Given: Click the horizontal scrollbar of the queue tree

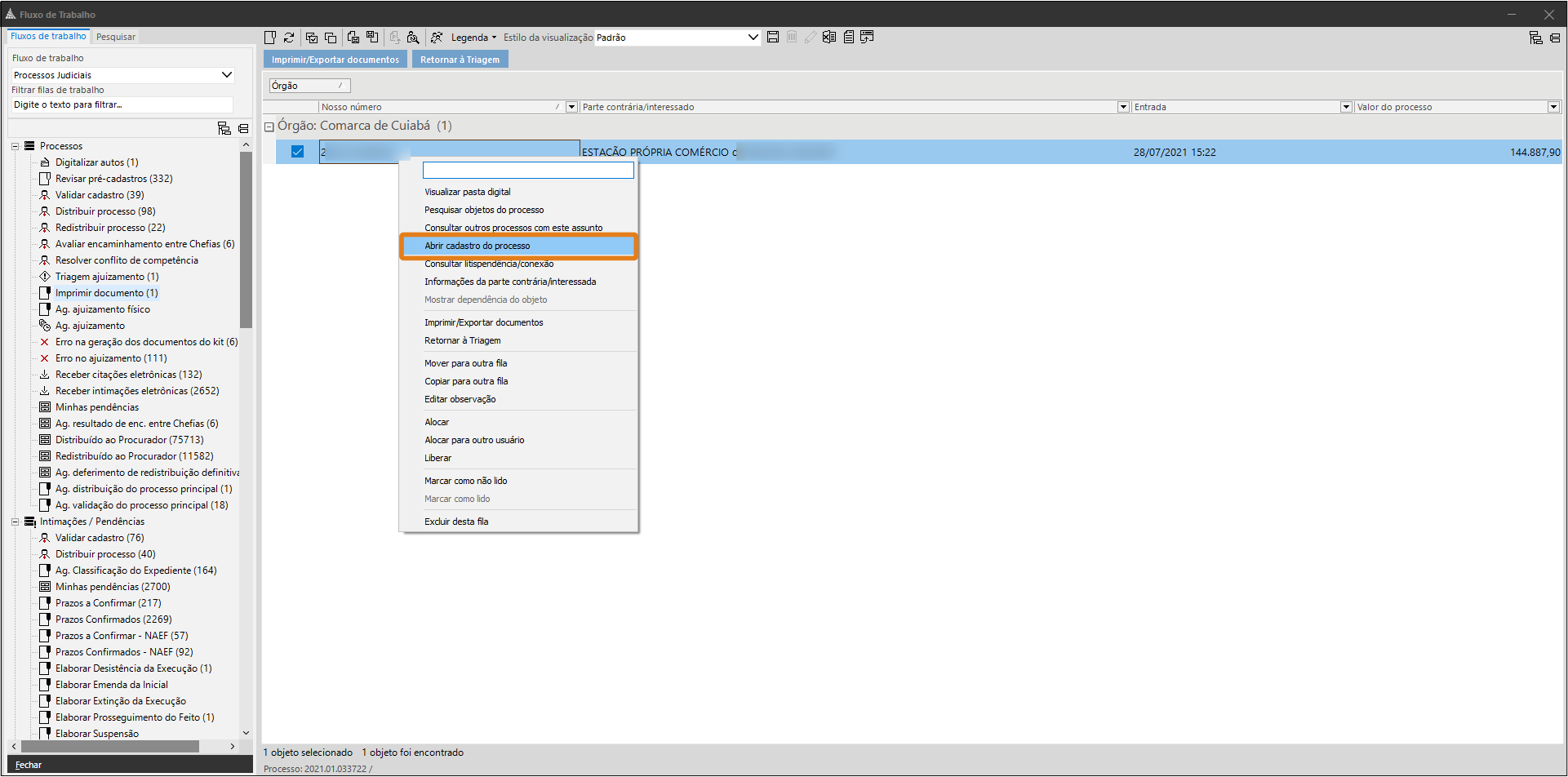Looking at the screenshot, I should [110, 746].
